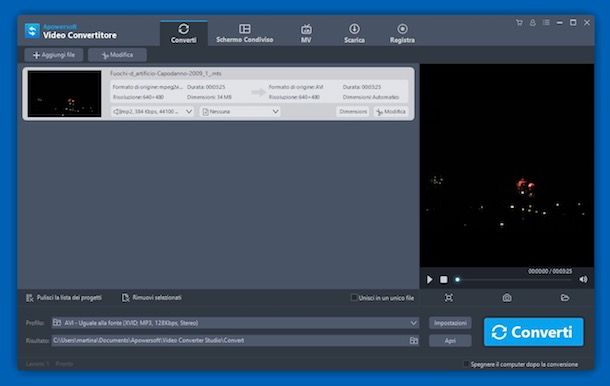This screenshot has height=386, width=610.
Task: Browse output folder icon
Action: coord(414,340)
